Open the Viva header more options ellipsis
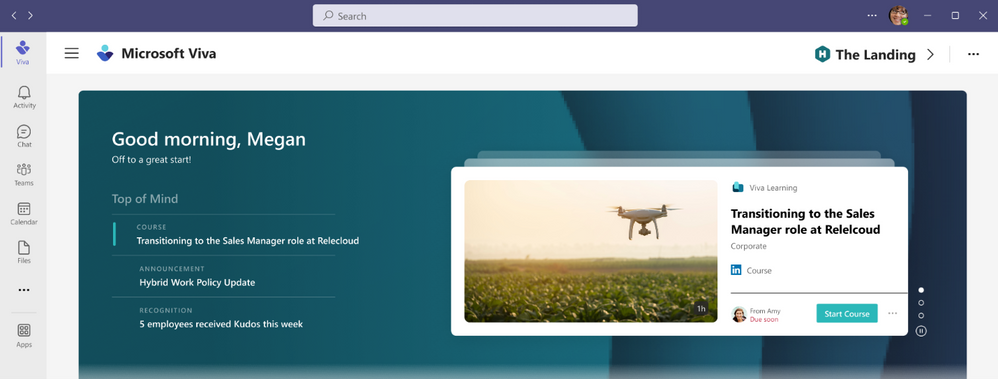Image resolution: width=998 pixels, height=379 pixels. point(973,55)
